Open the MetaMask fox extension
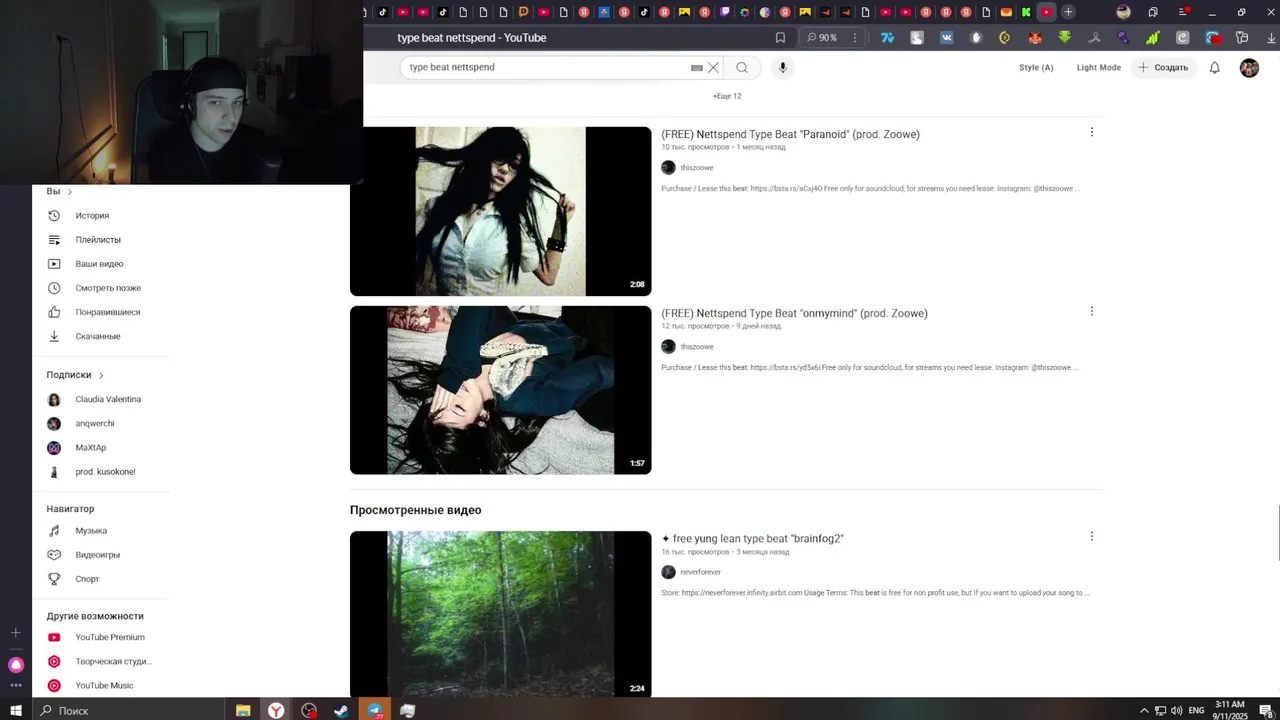 click(1035, 38)
